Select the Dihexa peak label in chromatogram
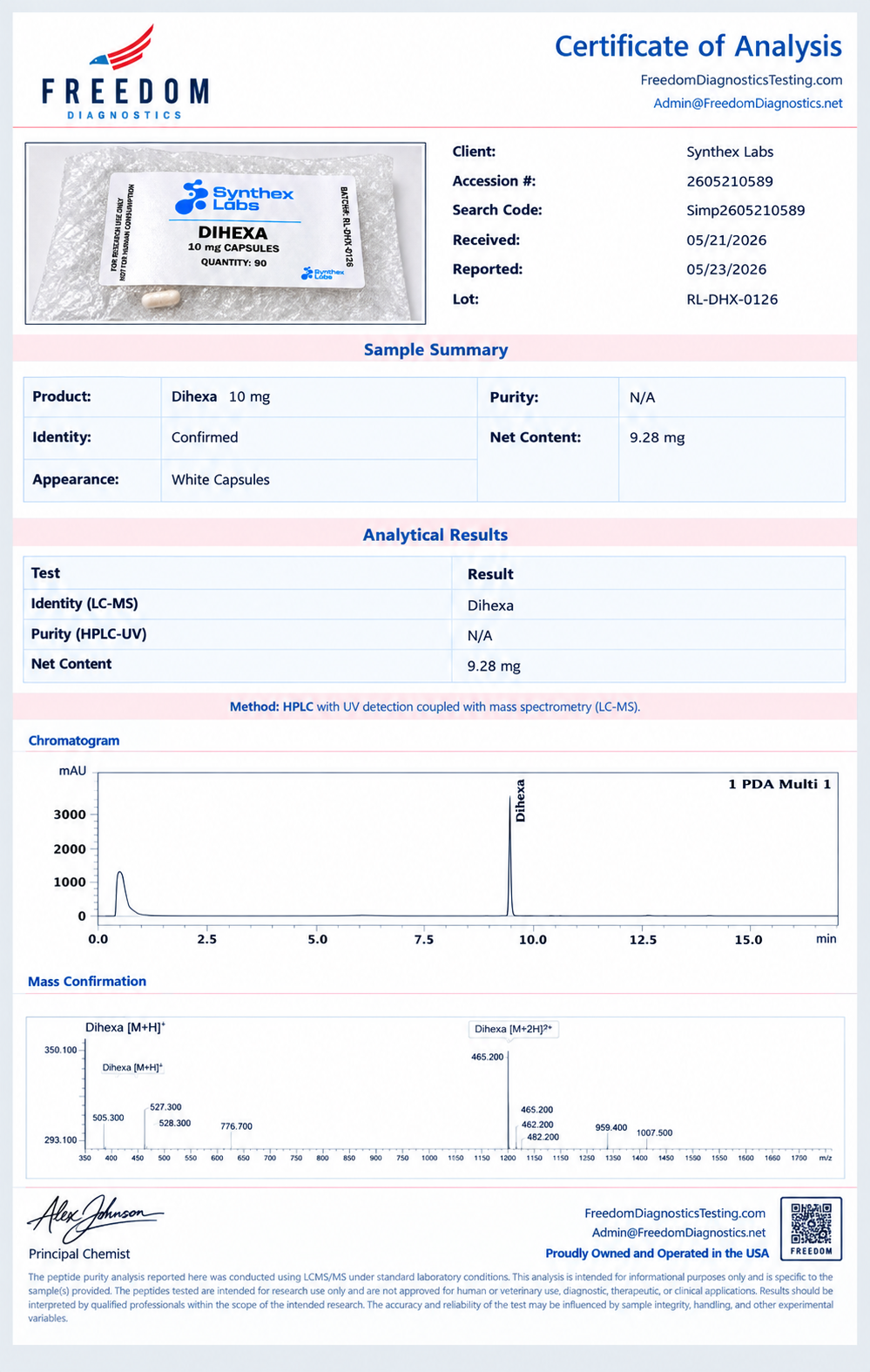Screen dimensions: 870x1372 click(x=520, y=801)
